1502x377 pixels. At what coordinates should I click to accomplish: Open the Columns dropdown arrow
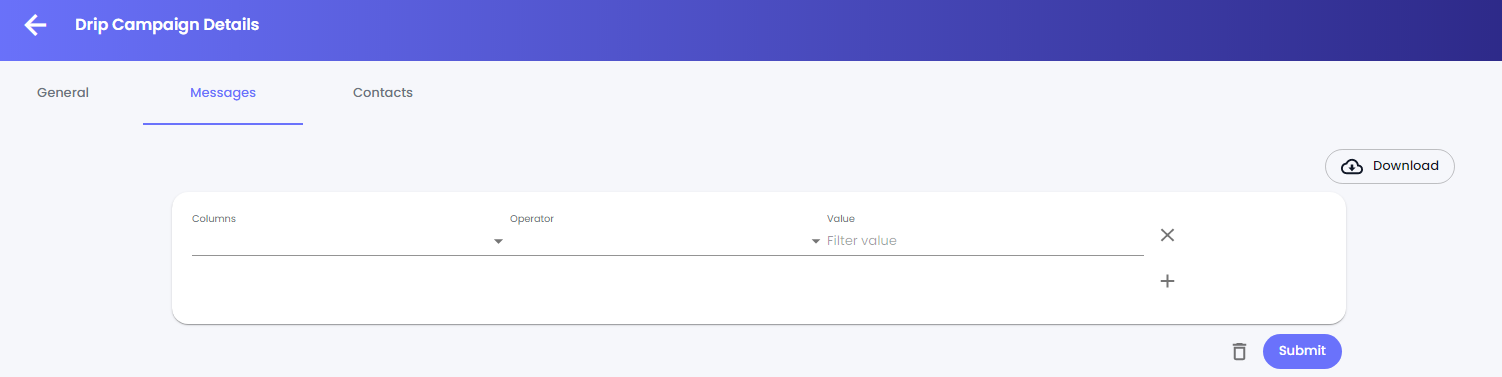(498, 241)
